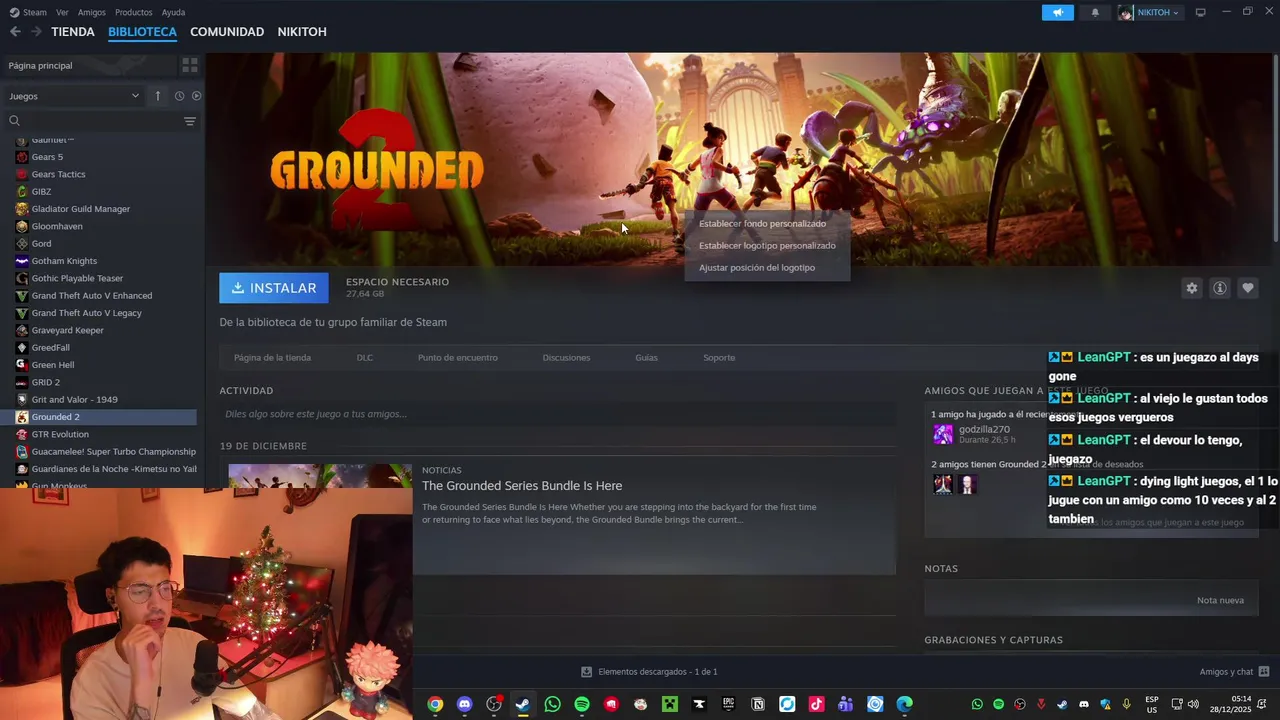Select Establecer logotipo personalizado
This screenshot has width=1280, height=720.
click(767, 246)
